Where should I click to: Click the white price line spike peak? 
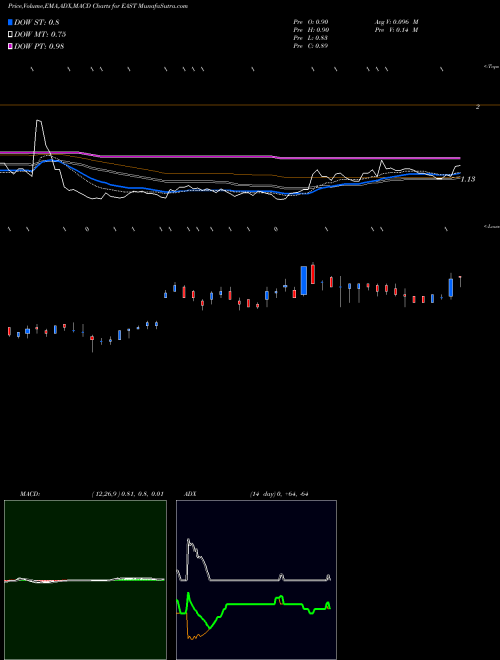point(38,121)
